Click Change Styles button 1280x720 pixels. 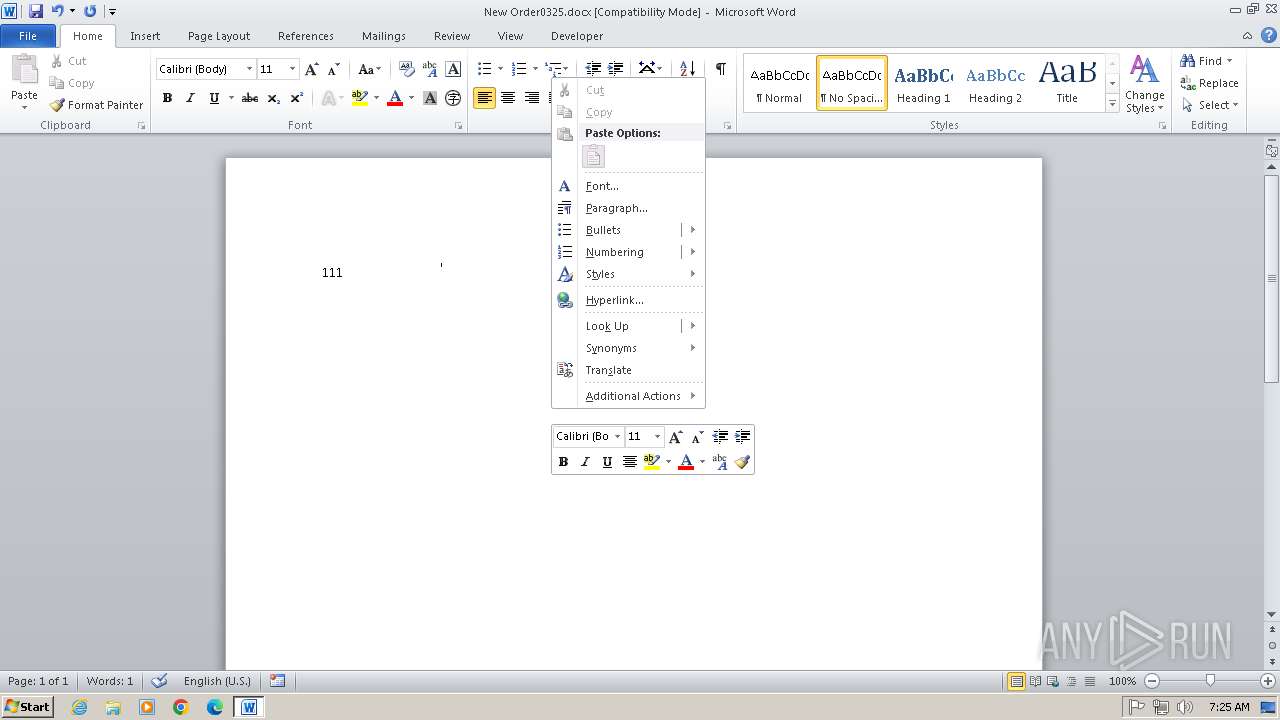click(x=1144, y=85)
